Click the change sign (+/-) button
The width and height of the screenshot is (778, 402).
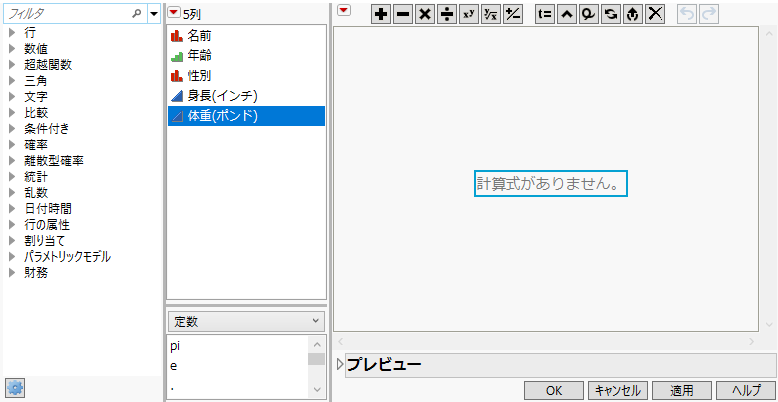(513, 15)
